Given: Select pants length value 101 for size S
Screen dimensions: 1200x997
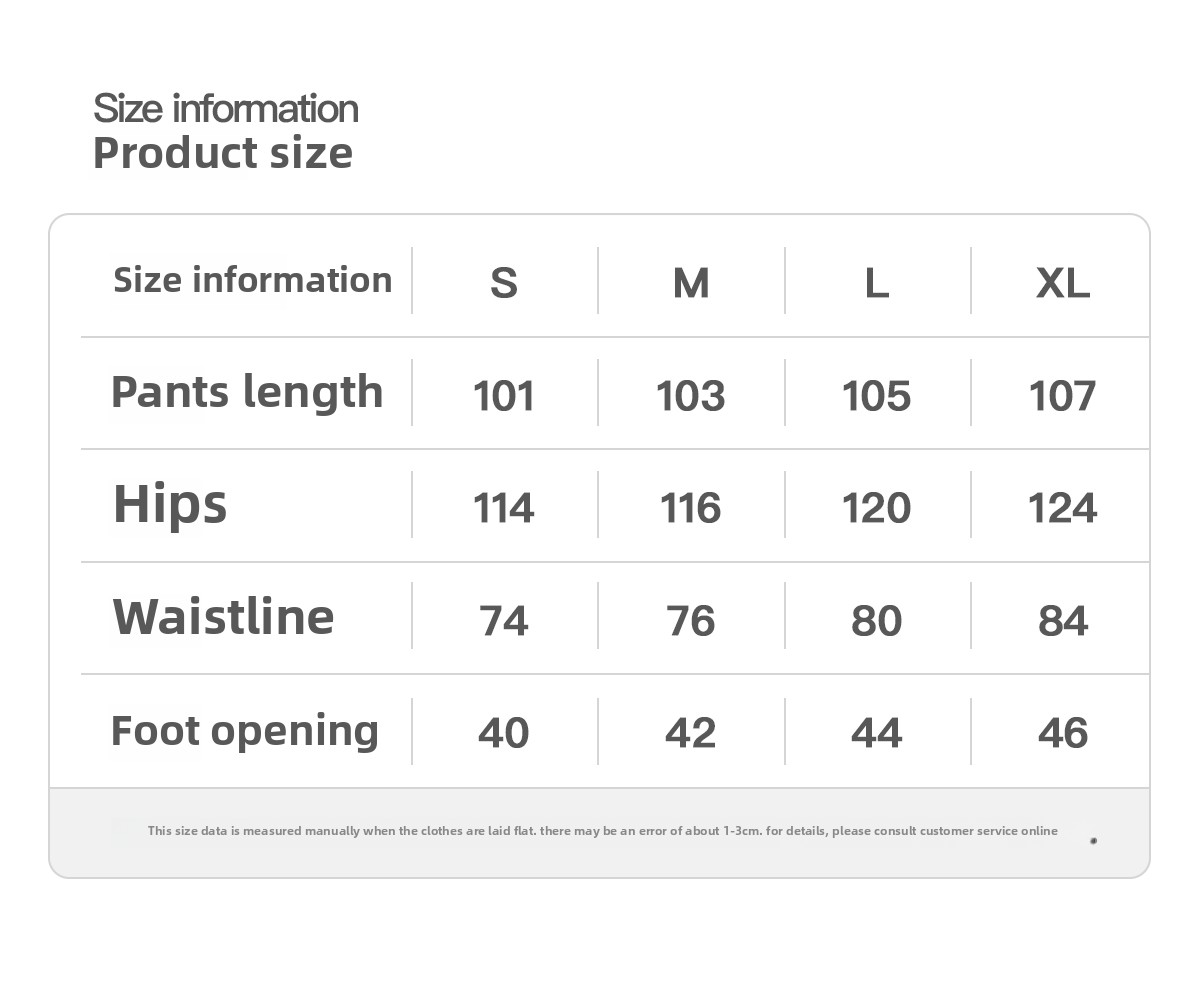Looking at the screenshot, I should 504,395.
